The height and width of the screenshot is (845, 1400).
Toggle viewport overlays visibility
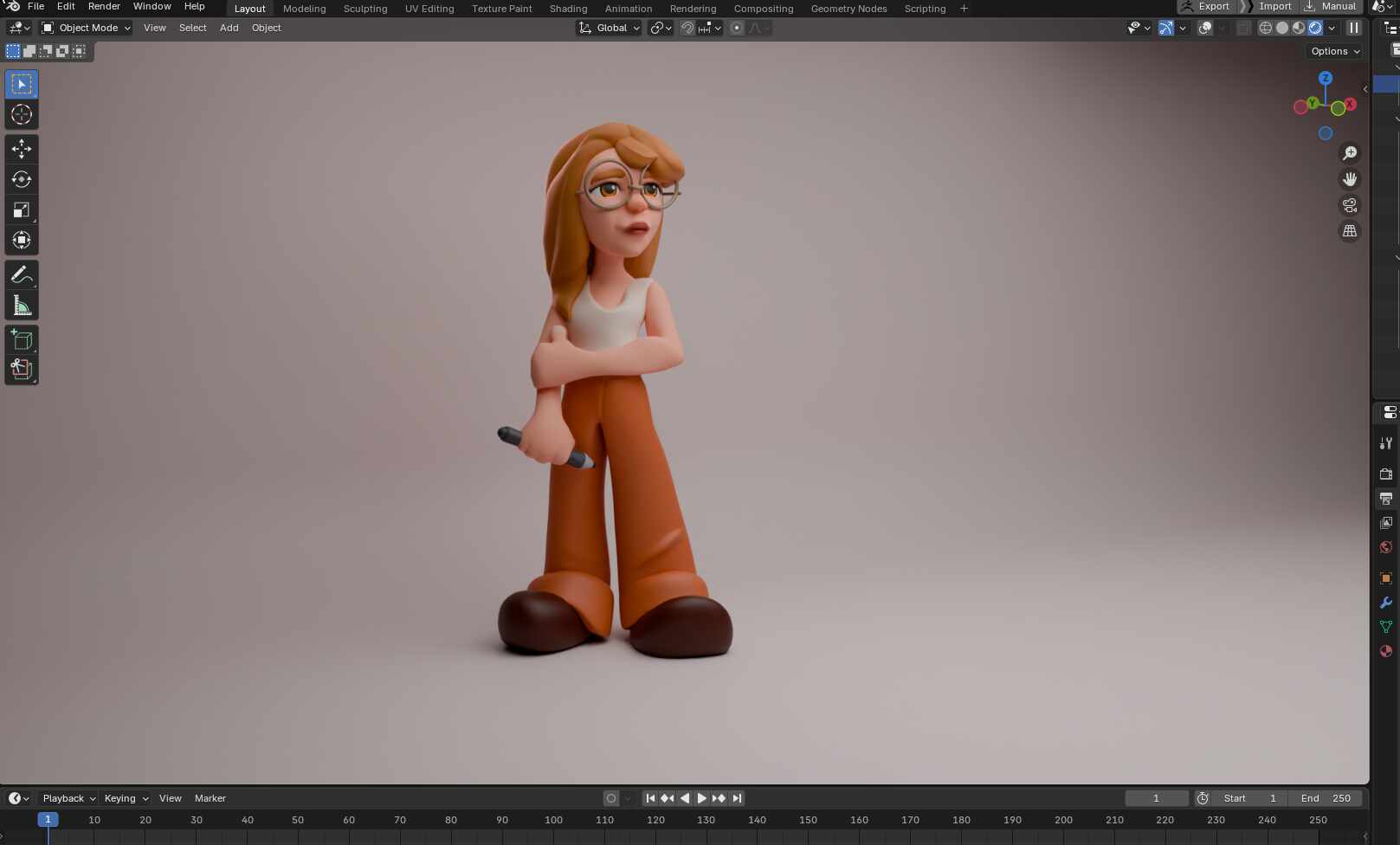1204,28
